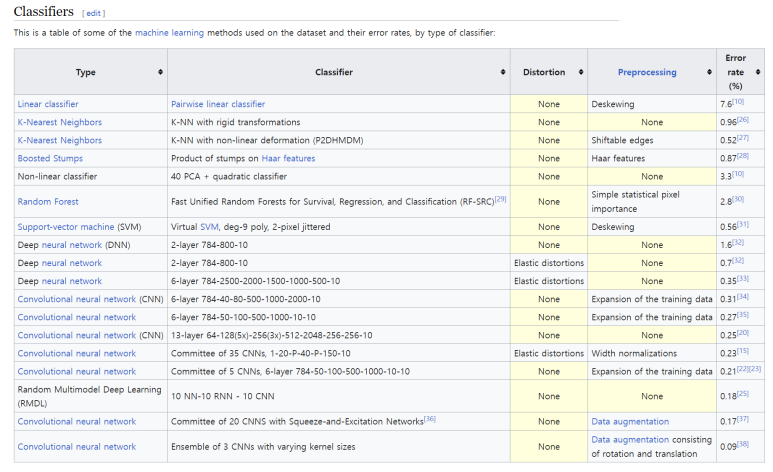Image resolution: width=773 pixels, height=472 pixels.
Task: Open Convolutional neural network link in Committee of 35 row
Action: tap(76, 354)
